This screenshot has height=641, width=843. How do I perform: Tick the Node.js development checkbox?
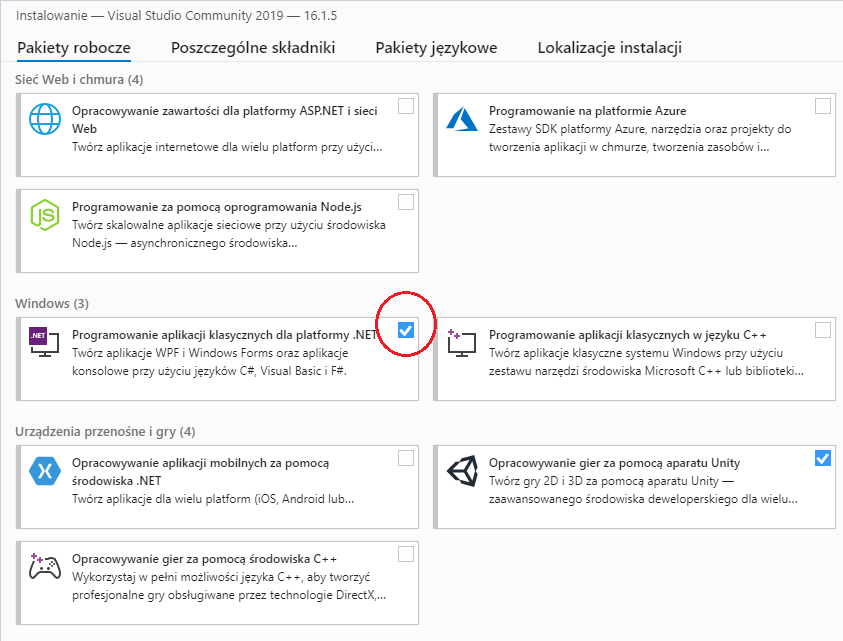tap(406, 202)
